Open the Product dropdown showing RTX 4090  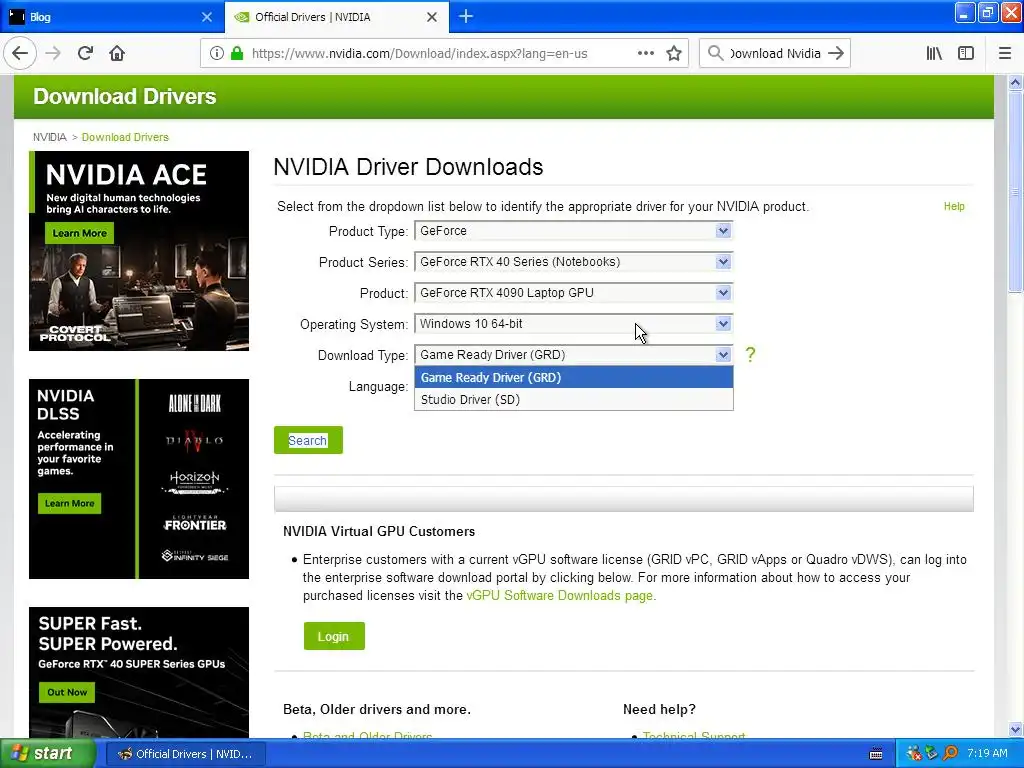573,293
